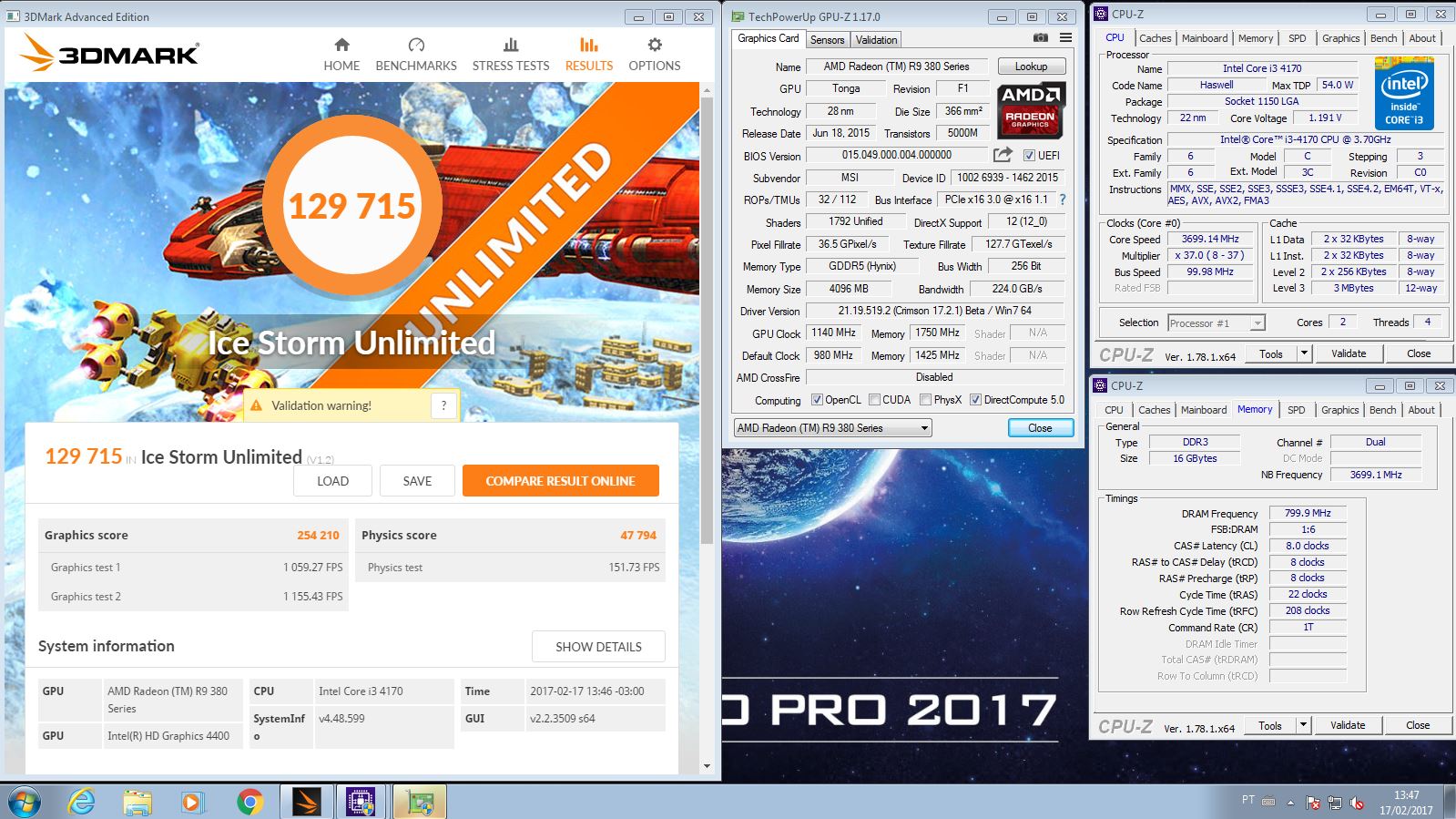Switch to Sensors tab in GPU-Z
The image size is (1456, 819).
(x=827, y=40)
